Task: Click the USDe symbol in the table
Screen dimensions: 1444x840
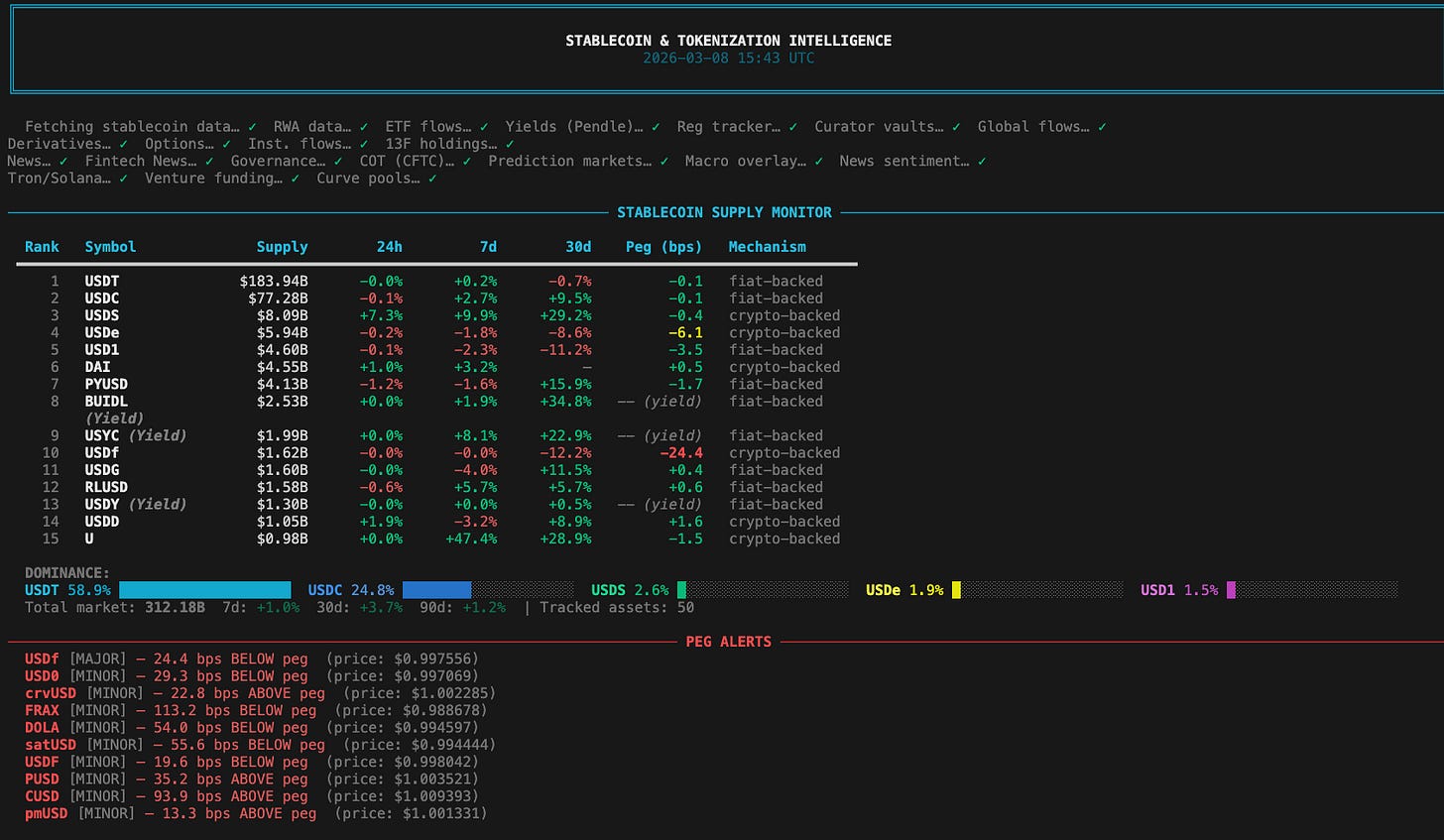Action: point(102,333)
